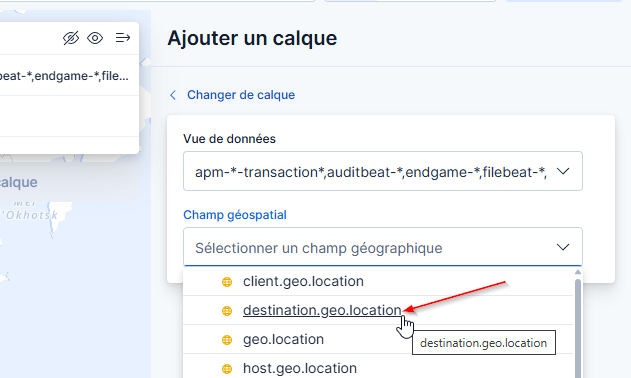
Task: Click the dropdown list scrollbar thumb
Action: [578, 328]
